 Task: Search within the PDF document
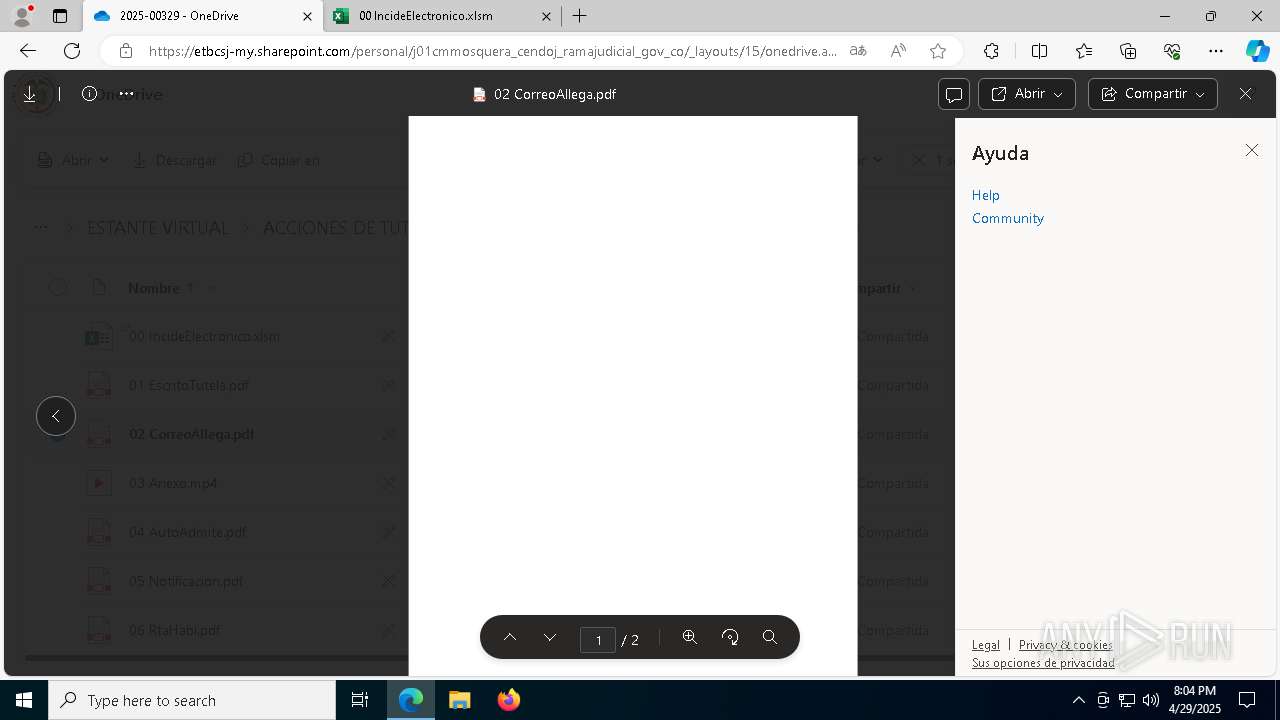click(x=770, y=638)
